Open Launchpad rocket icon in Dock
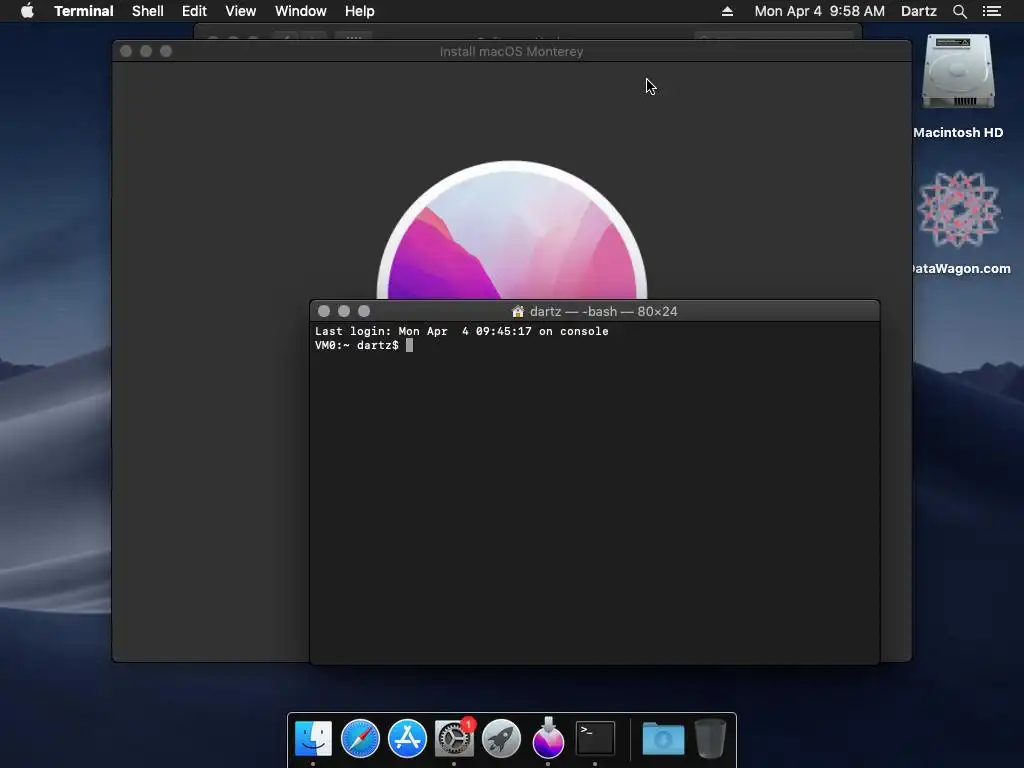The height and width of the screenshot is (768, 1024). pos(501,739)
